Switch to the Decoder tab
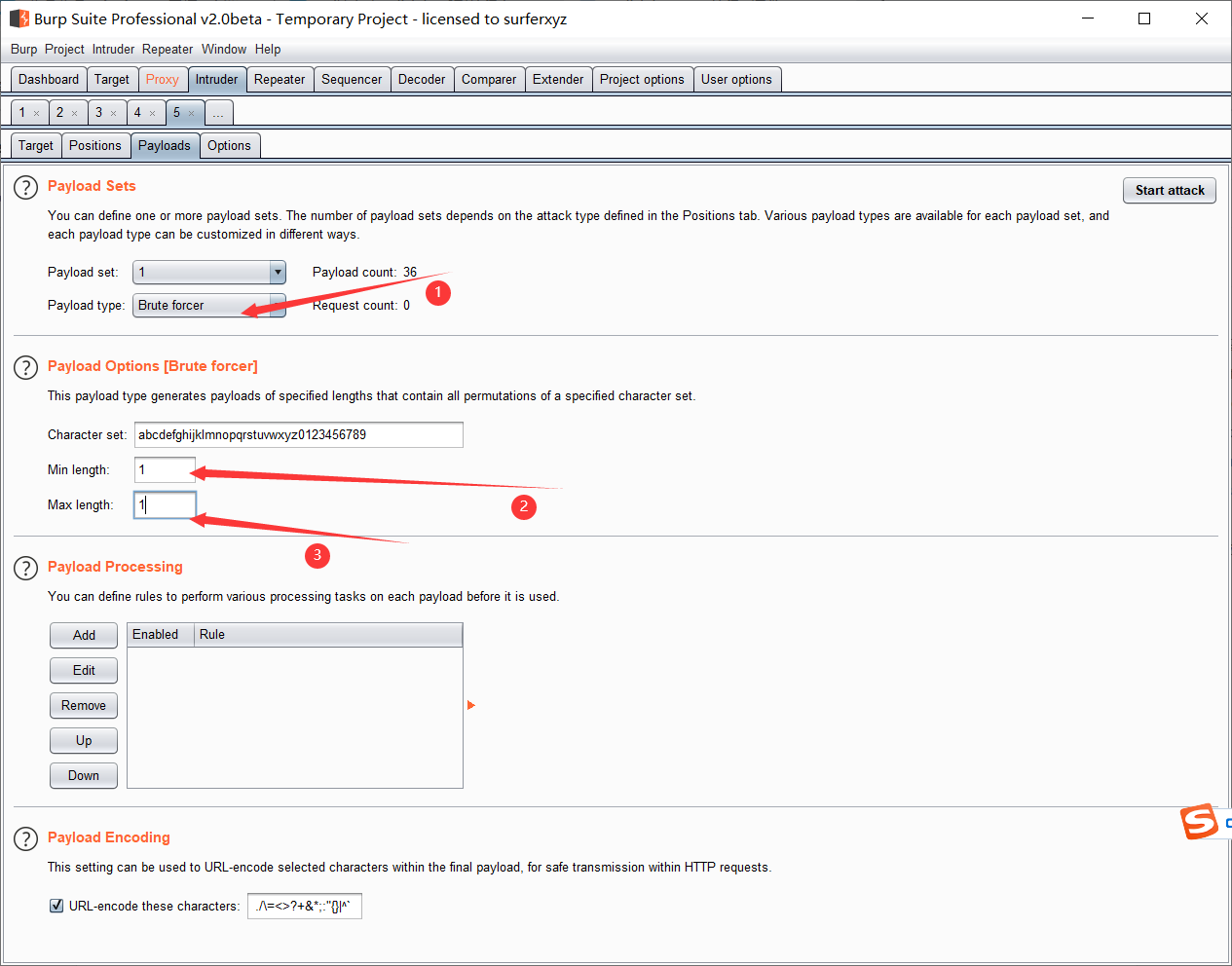 click(x=422, y=80)
